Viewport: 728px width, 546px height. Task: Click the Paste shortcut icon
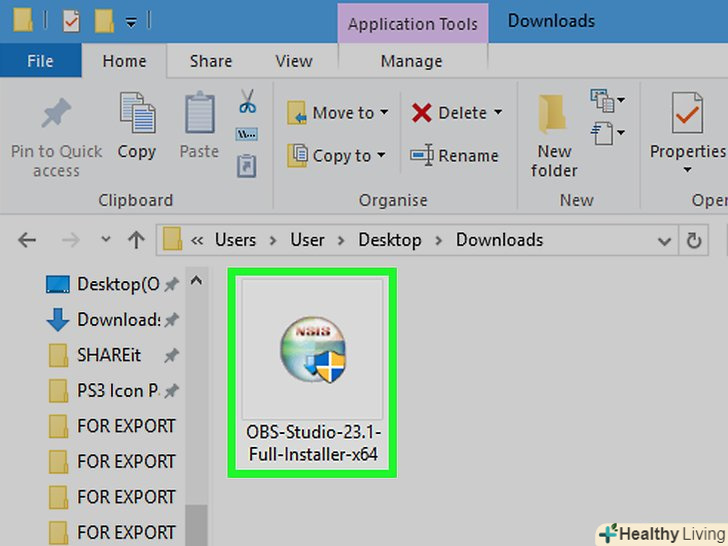(x=247, y=165)
